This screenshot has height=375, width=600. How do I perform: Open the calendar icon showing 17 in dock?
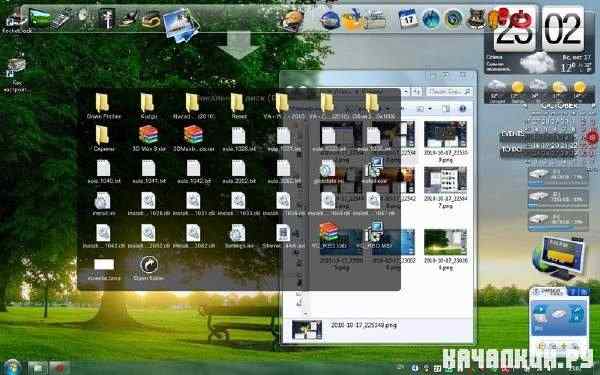tap(408, 19)
